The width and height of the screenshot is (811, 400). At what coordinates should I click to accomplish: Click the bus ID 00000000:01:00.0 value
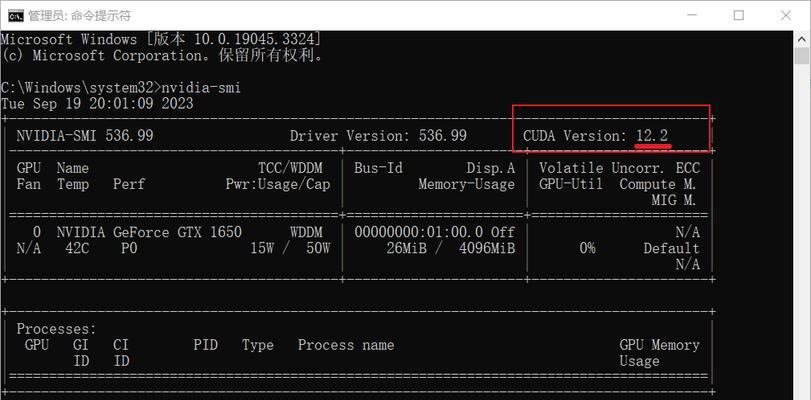coord(418,232)
